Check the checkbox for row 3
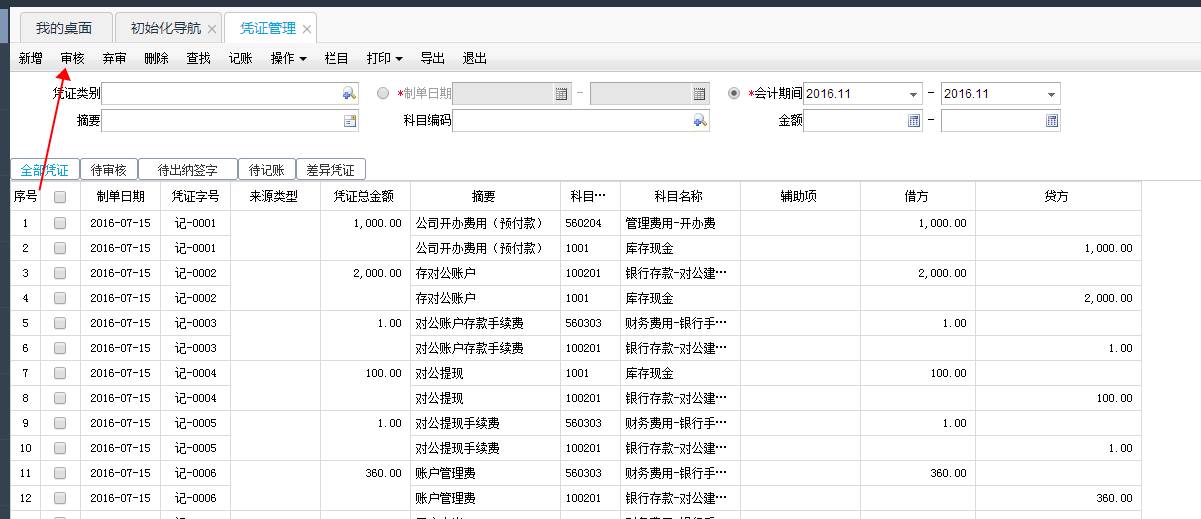The image size is (1201, 519). [x=60, y=273]
